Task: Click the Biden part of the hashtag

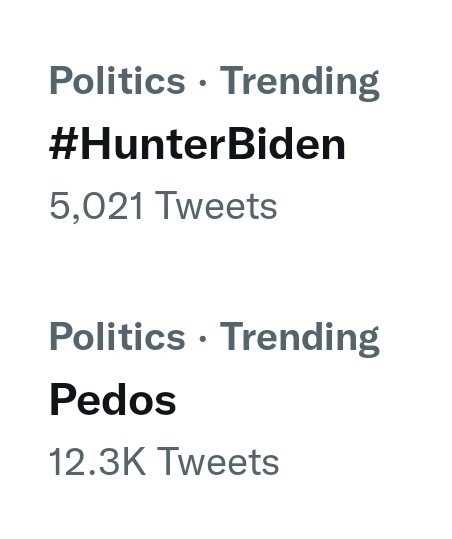Action: pos(287,144)
